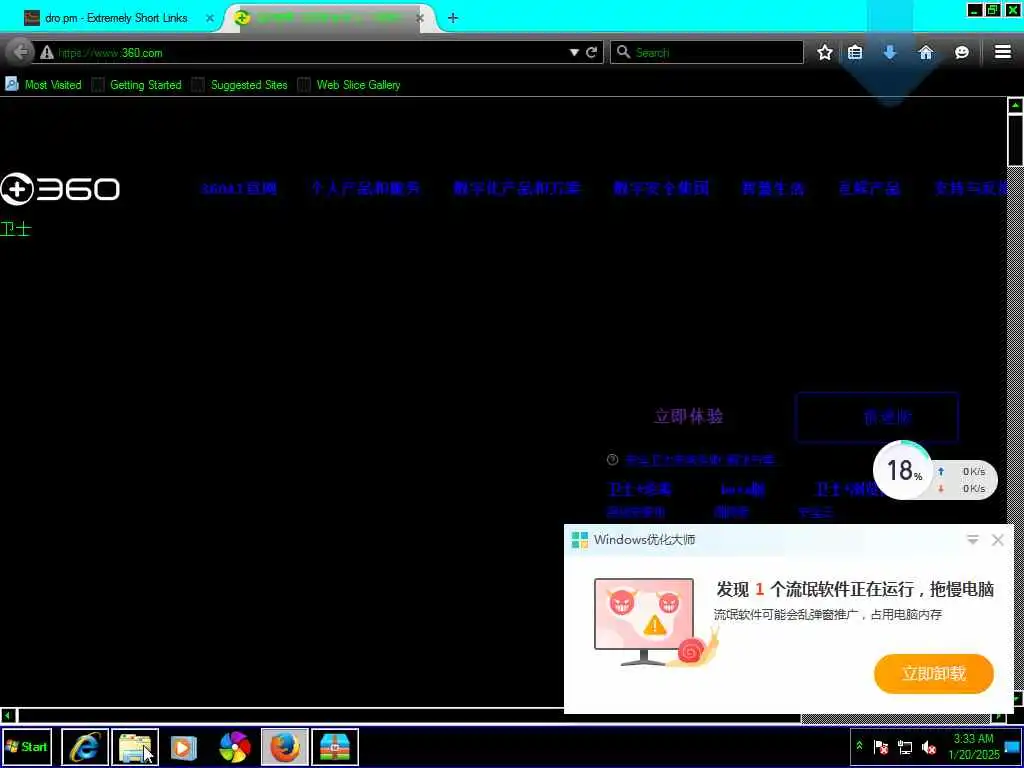Click the Windows优化大师 logo icon
Screen dimensions: 1024x768
click(x=580, y=540)
